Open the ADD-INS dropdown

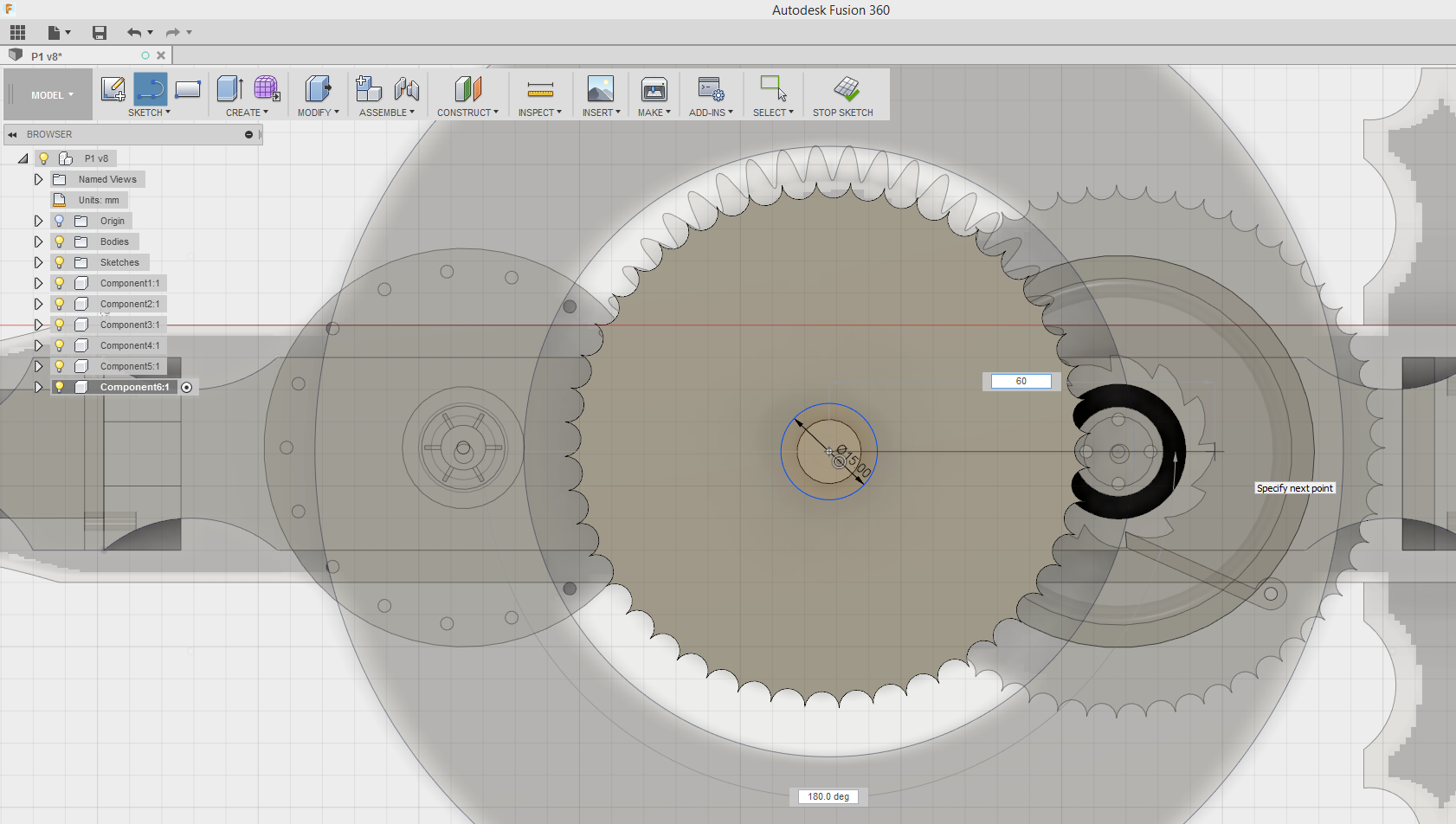[711, 113]
